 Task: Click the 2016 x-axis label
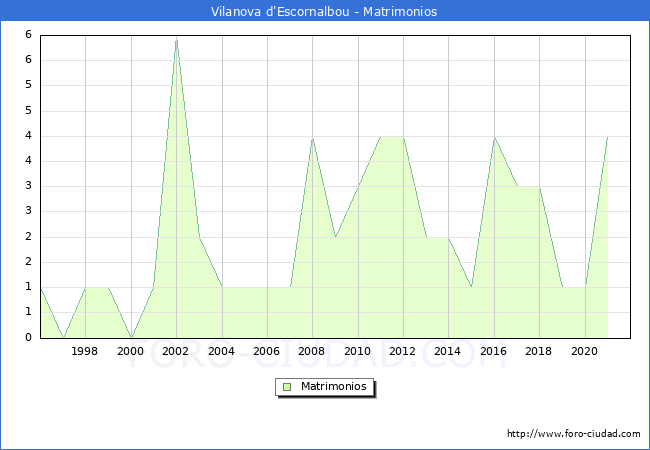click(x=493, y=351)
